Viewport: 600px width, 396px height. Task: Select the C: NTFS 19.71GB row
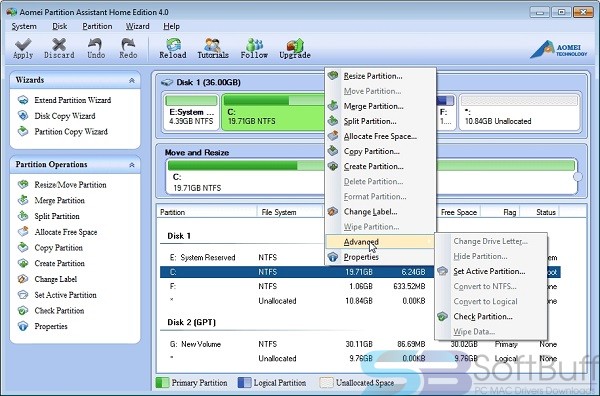click(297, 272)
